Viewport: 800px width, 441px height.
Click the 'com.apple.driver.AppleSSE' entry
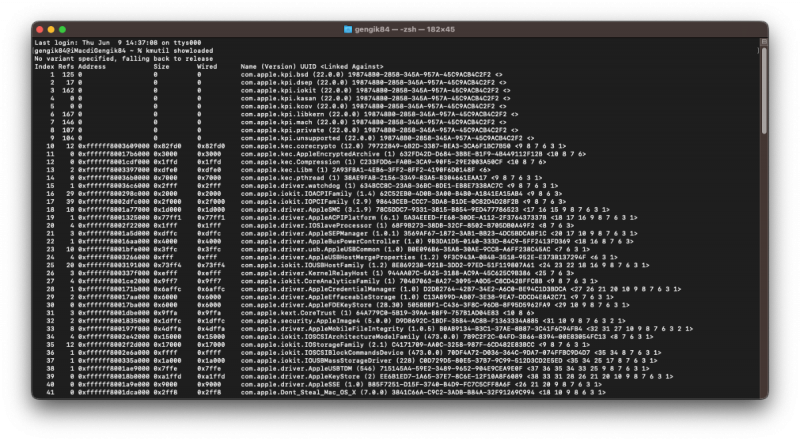[290, 385]
